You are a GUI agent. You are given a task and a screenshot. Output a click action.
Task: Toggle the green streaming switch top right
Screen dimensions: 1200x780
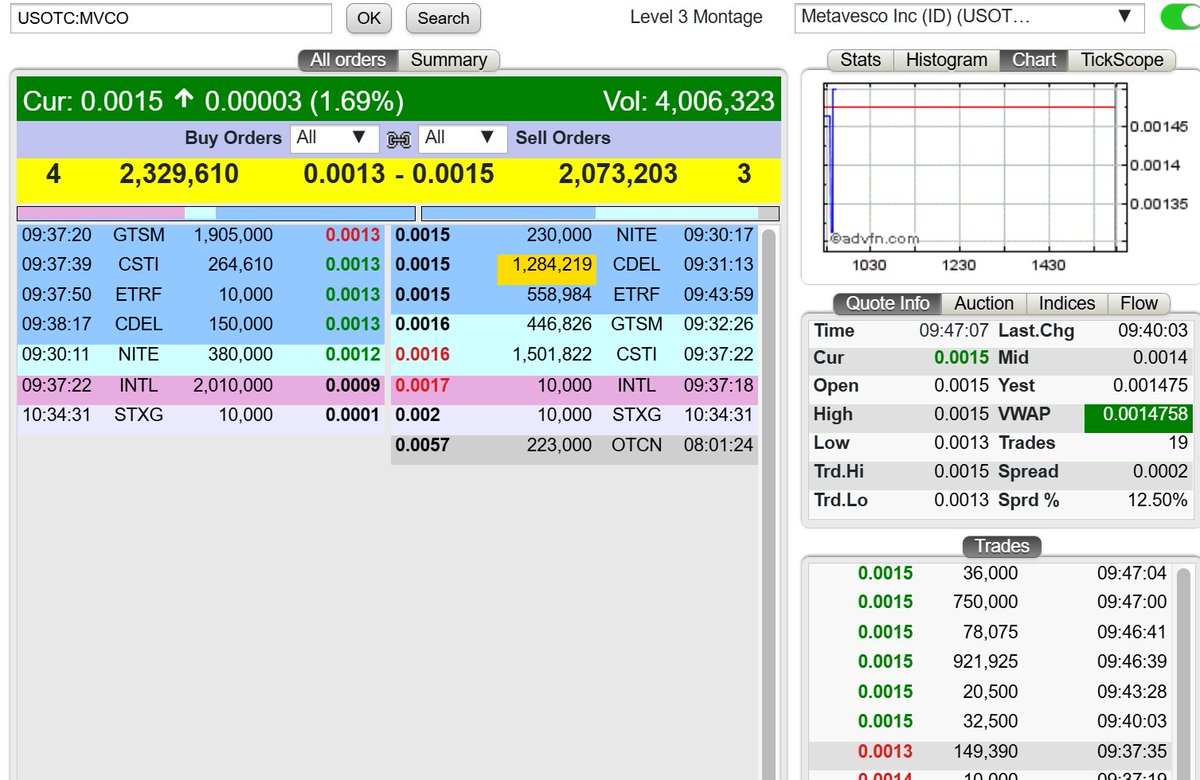tap(1178, 18)
